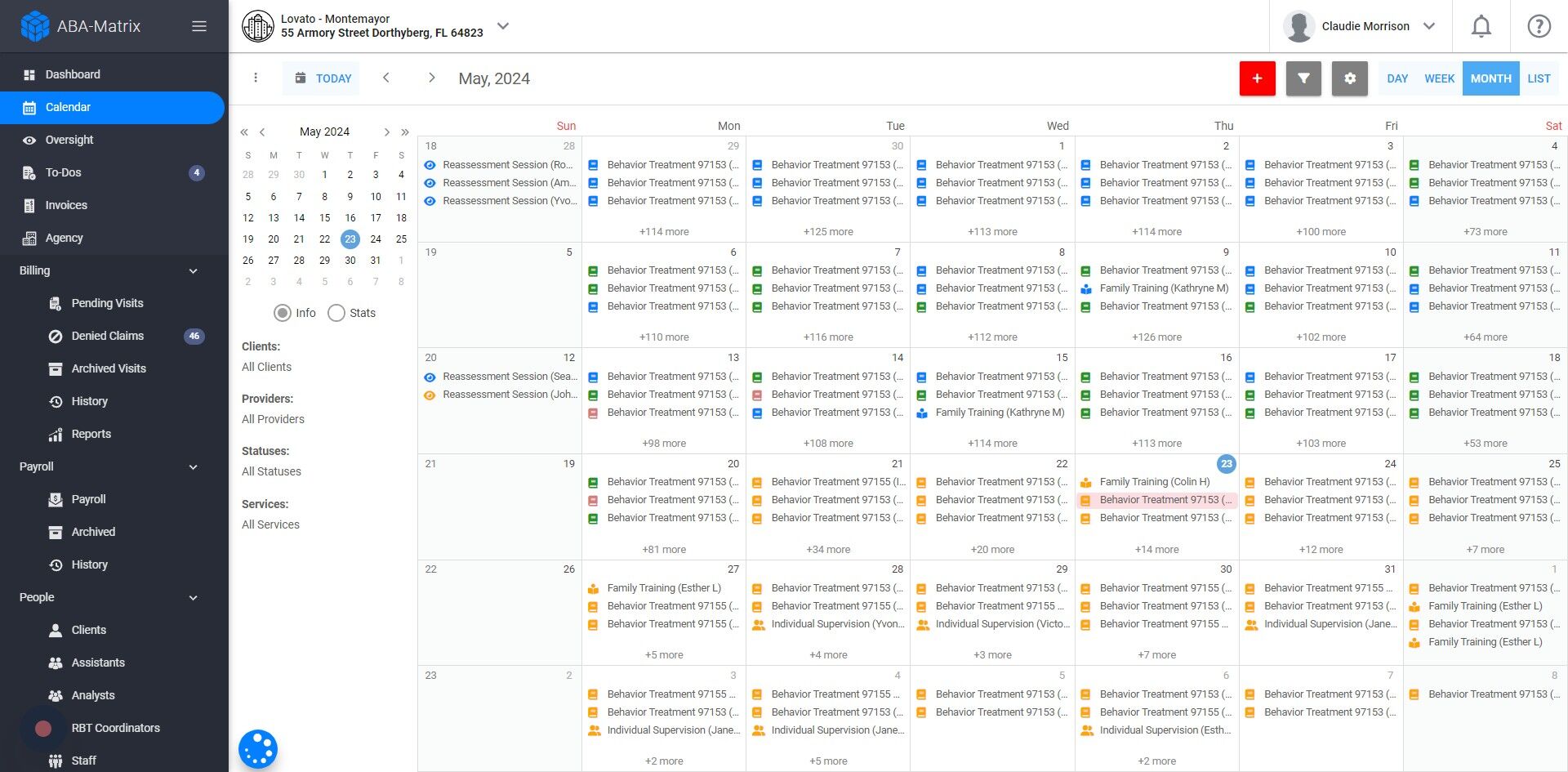The width and height of the screenshot is (1568, 772).
Task: Add a new event with the red plus button
Action: (x=1257, y=78)
